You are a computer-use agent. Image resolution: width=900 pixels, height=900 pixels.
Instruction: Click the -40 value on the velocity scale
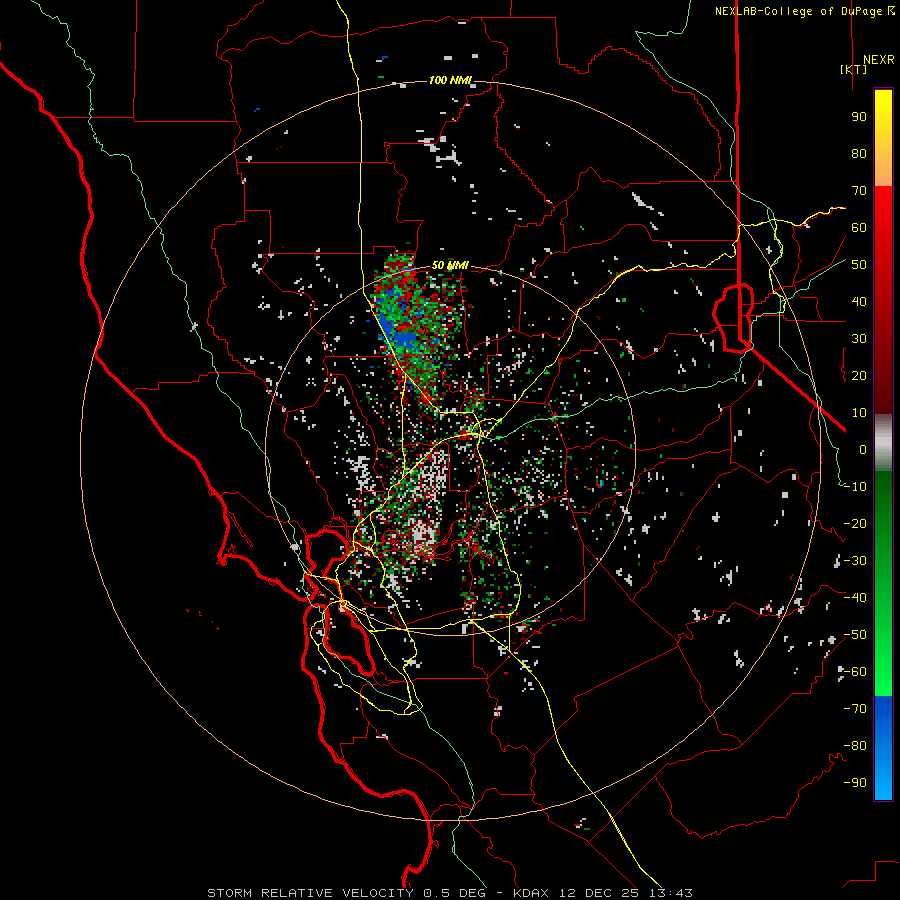pos(855,598)
